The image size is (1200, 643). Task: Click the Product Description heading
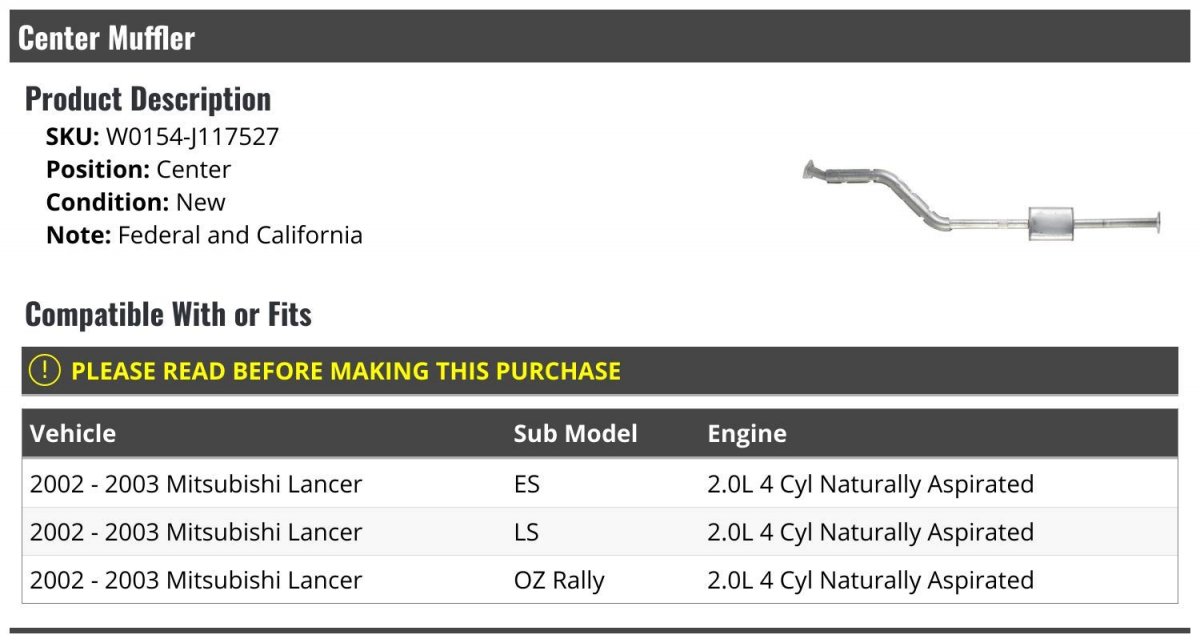pos(148,99)
